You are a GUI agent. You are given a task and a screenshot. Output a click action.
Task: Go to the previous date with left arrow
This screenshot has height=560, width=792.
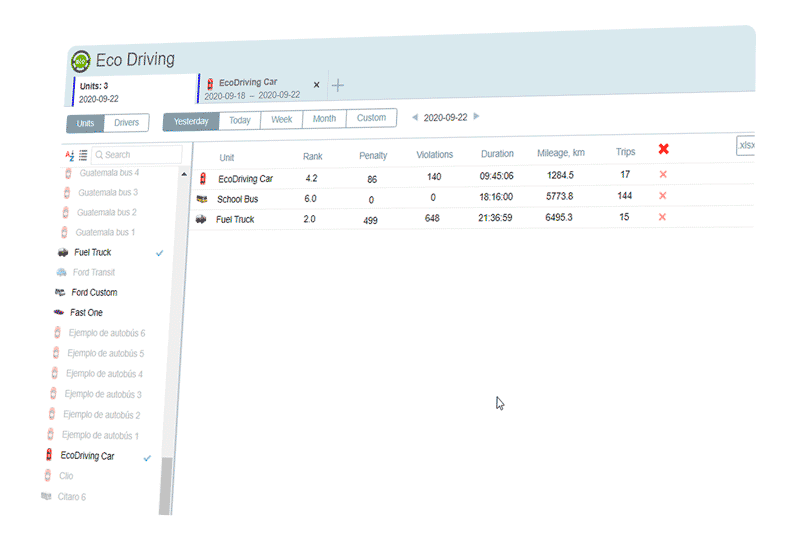(x=415, y=117)
